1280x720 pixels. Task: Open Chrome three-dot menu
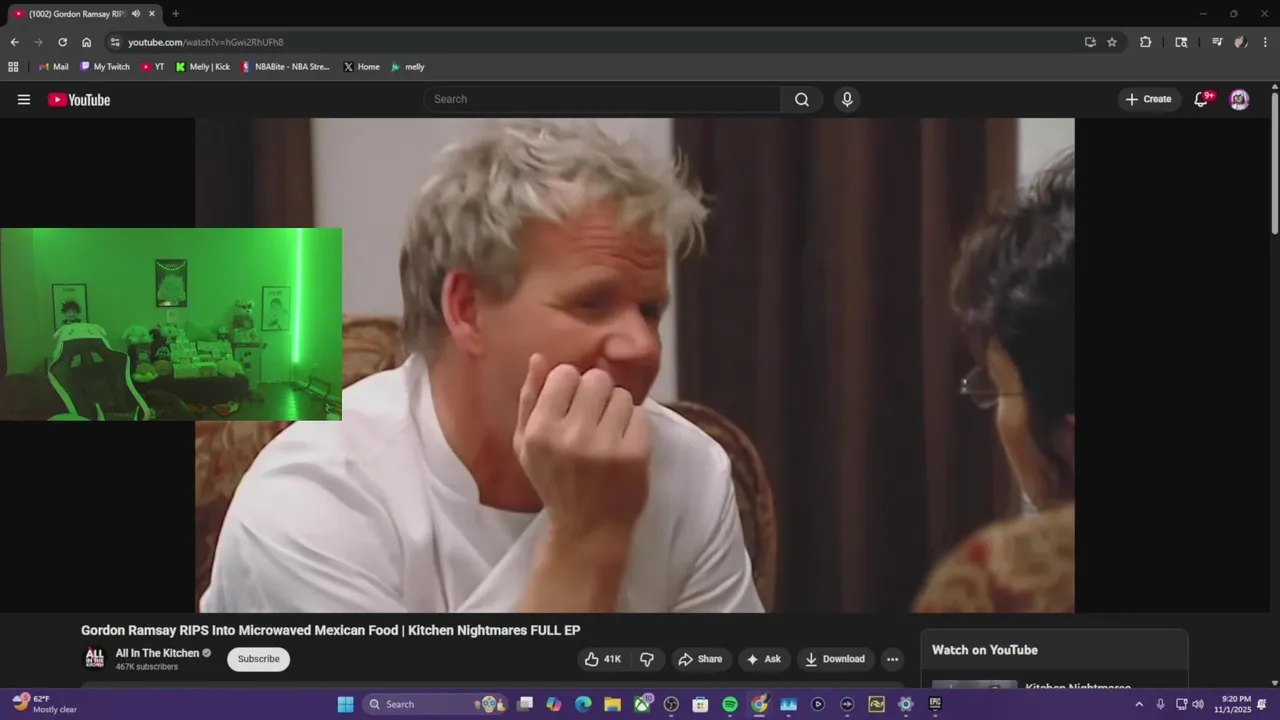[1265, 42]
